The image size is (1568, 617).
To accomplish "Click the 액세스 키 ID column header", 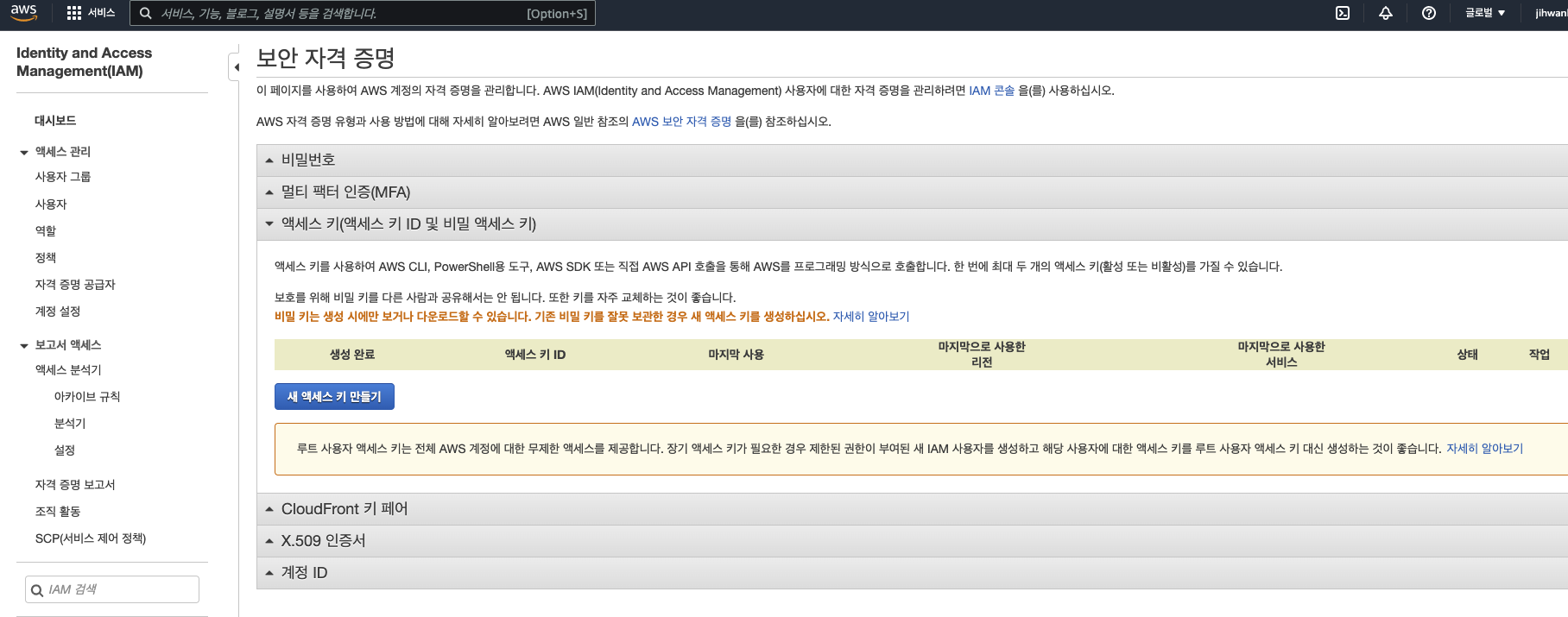I will click(535, 355).
